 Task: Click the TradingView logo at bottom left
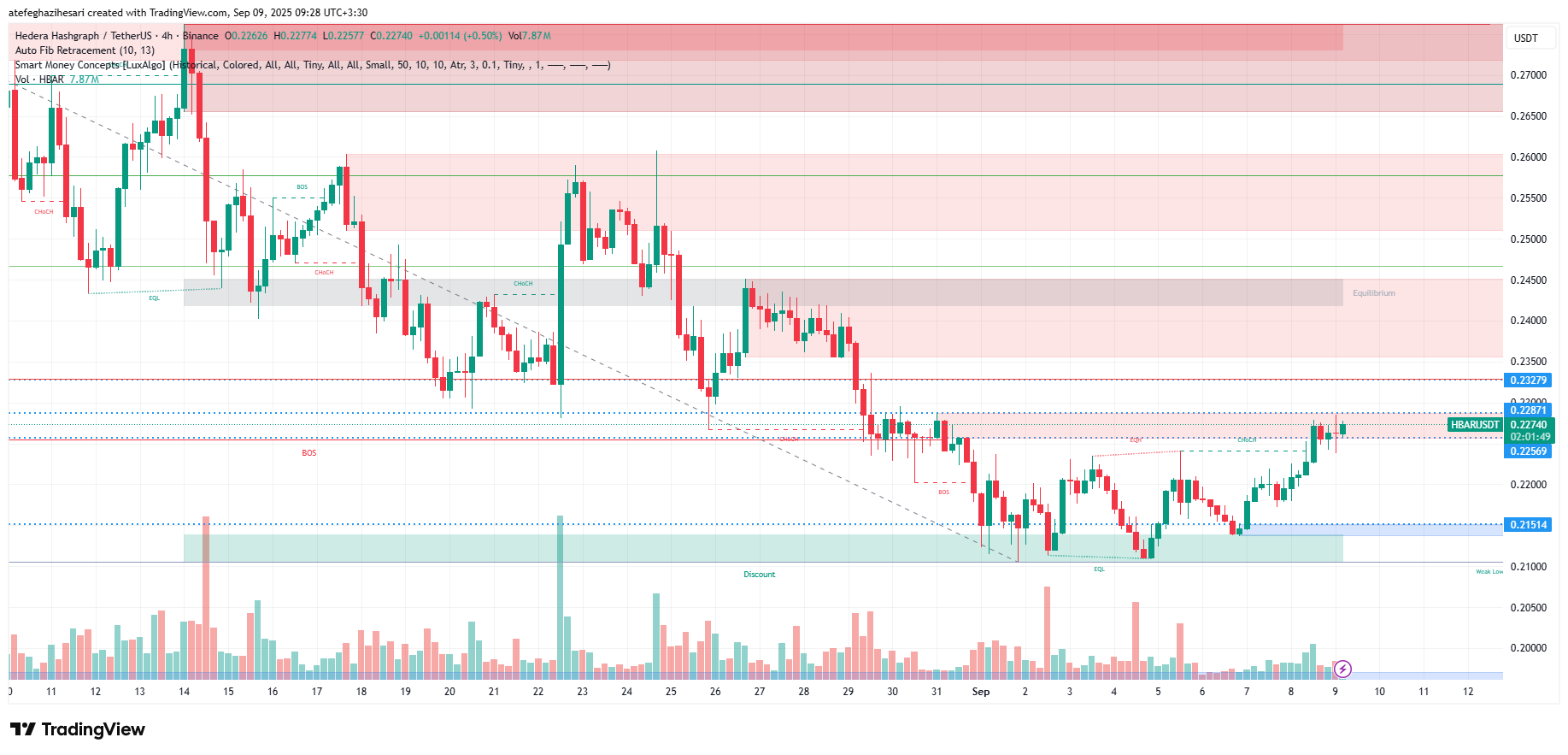[78, 729]
